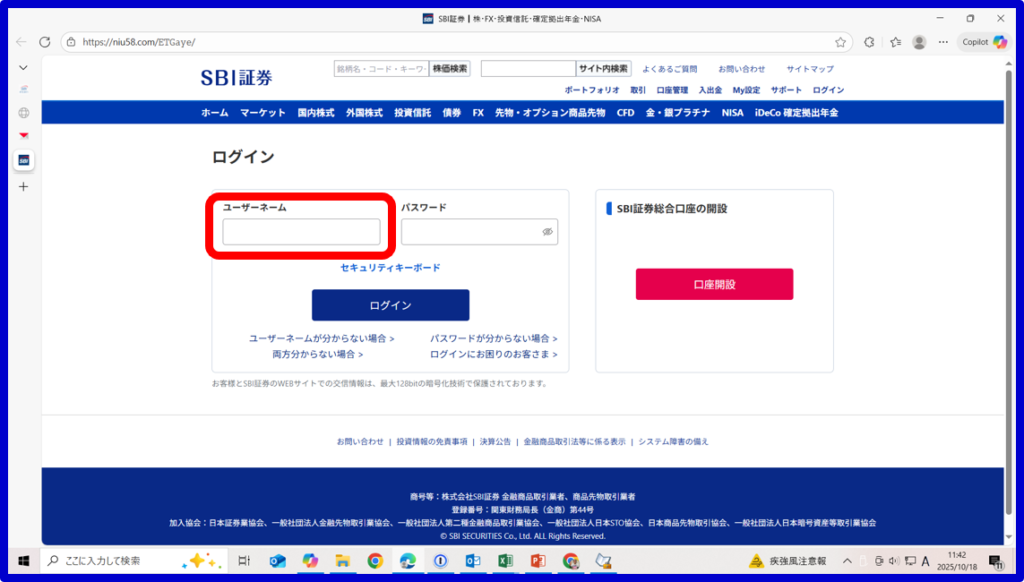Open the 国内株式 navigation menu item

click(316, 113)
